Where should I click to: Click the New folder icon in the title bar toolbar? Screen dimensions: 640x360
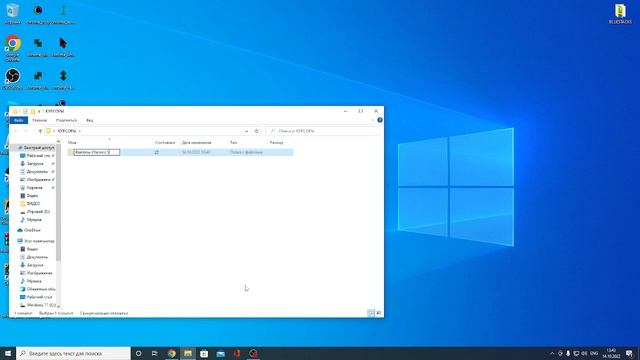click(x=33, y=111)
